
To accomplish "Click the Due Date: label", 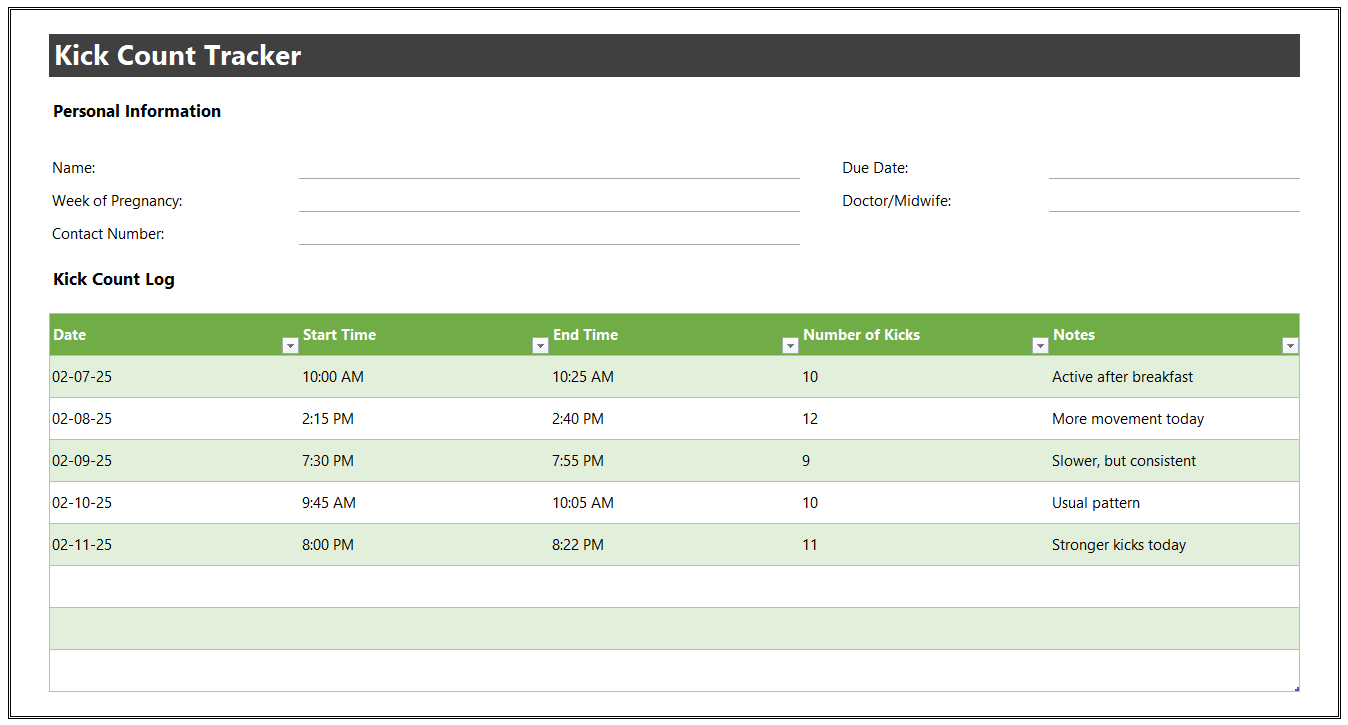I will pyautogui.click(x=875, y=168).
